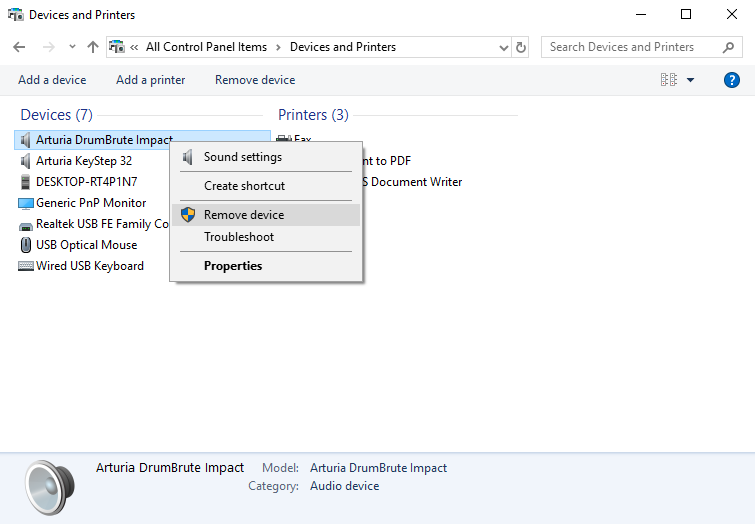
Task: Click the search magnifier icon
Action: [x=729, y=47]
